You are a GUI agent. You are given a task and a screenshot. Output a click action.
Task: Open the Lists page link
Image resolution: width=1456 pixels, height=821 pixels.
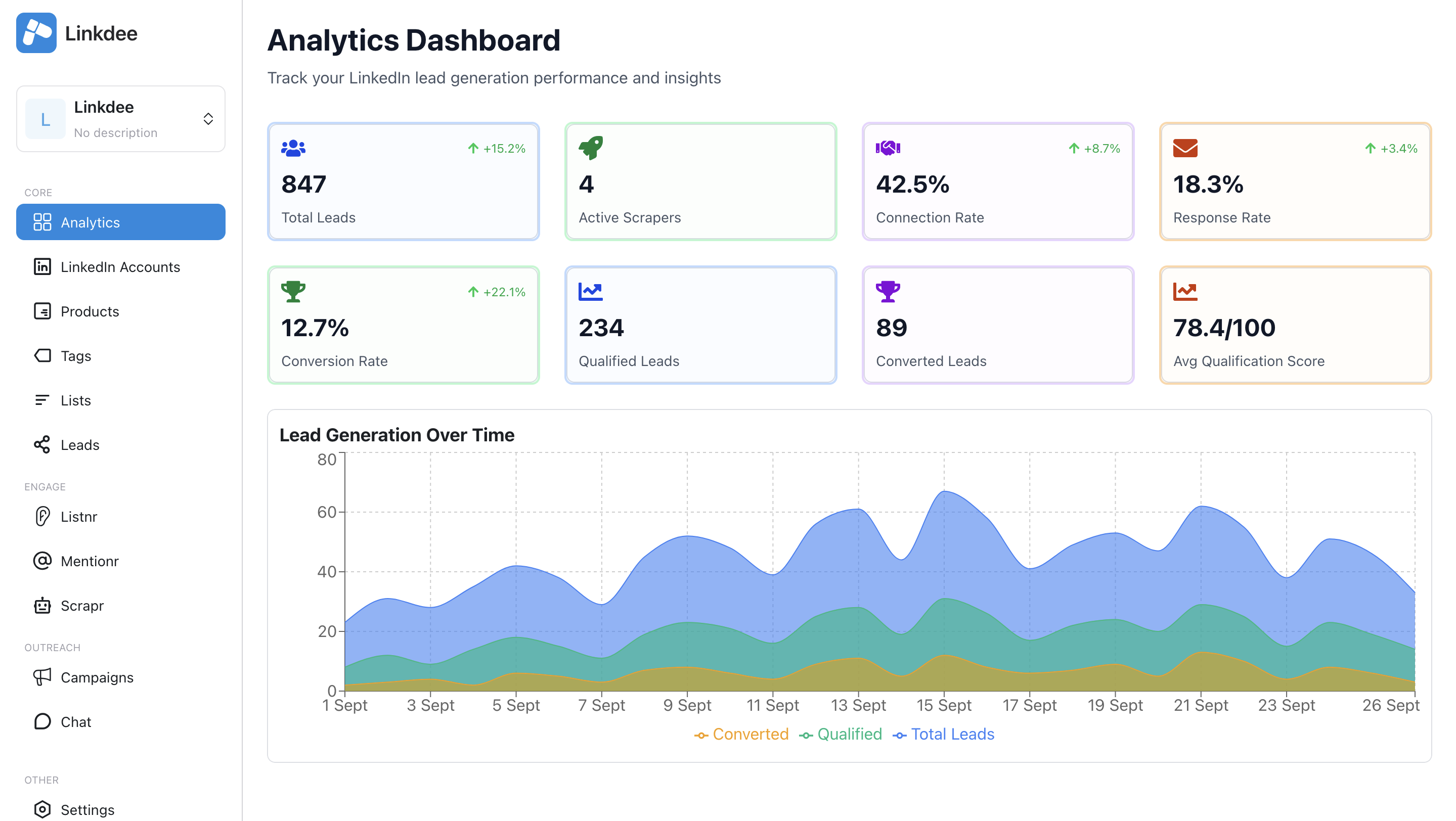[x=75, y=400]
